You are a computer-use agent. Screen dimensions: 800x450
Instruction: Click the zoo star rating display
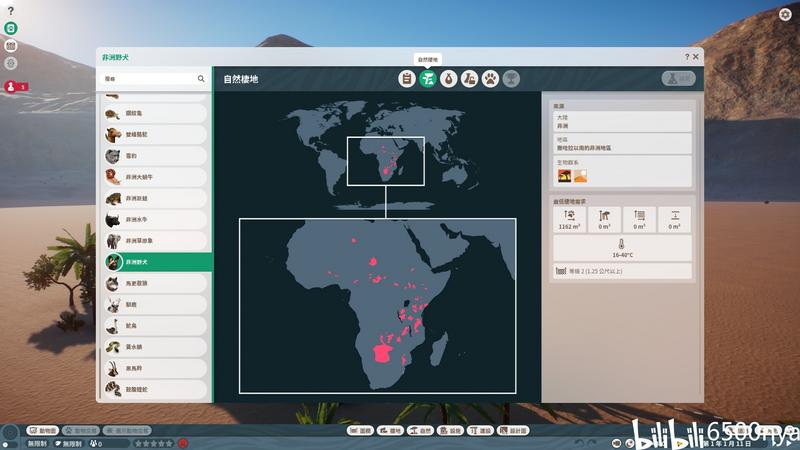click(154, 444)
